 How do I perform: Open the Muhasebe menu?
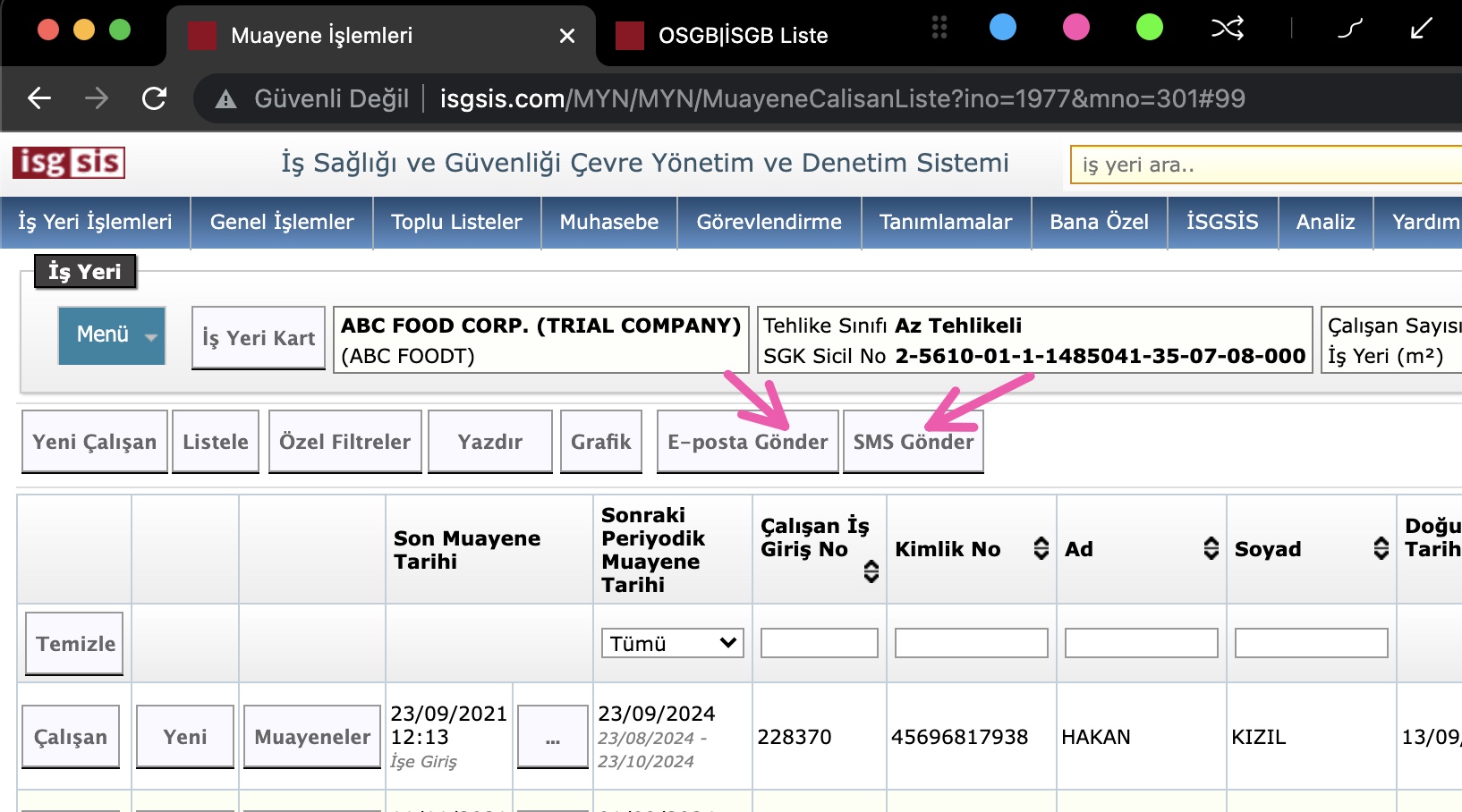[608, 222]
